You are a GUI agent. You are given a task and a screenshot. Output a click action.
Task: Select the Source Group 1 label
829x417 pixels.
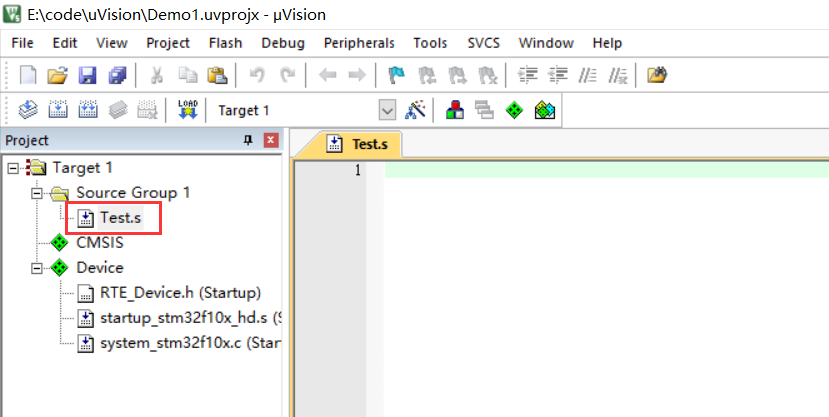click(x=133, y=193)
